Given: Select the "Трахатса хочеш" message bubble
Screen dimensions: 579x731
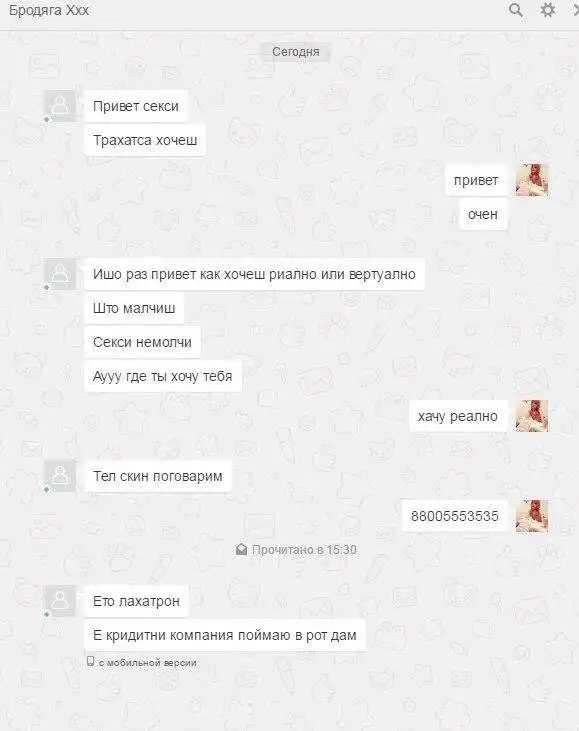Looking at the screenshot, I should (x=145, y=140).
